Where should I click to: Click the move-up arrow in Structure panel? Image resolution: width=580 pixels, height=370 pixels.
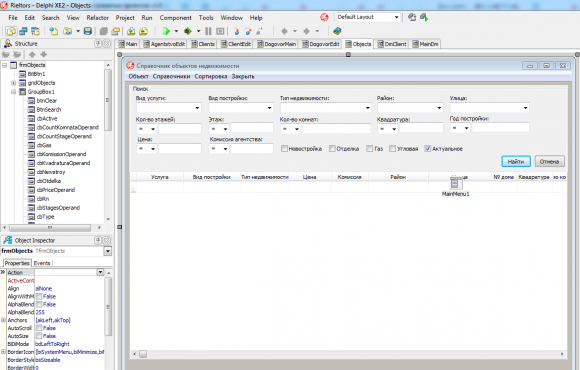pyautogui.click(x=32, y=54)
